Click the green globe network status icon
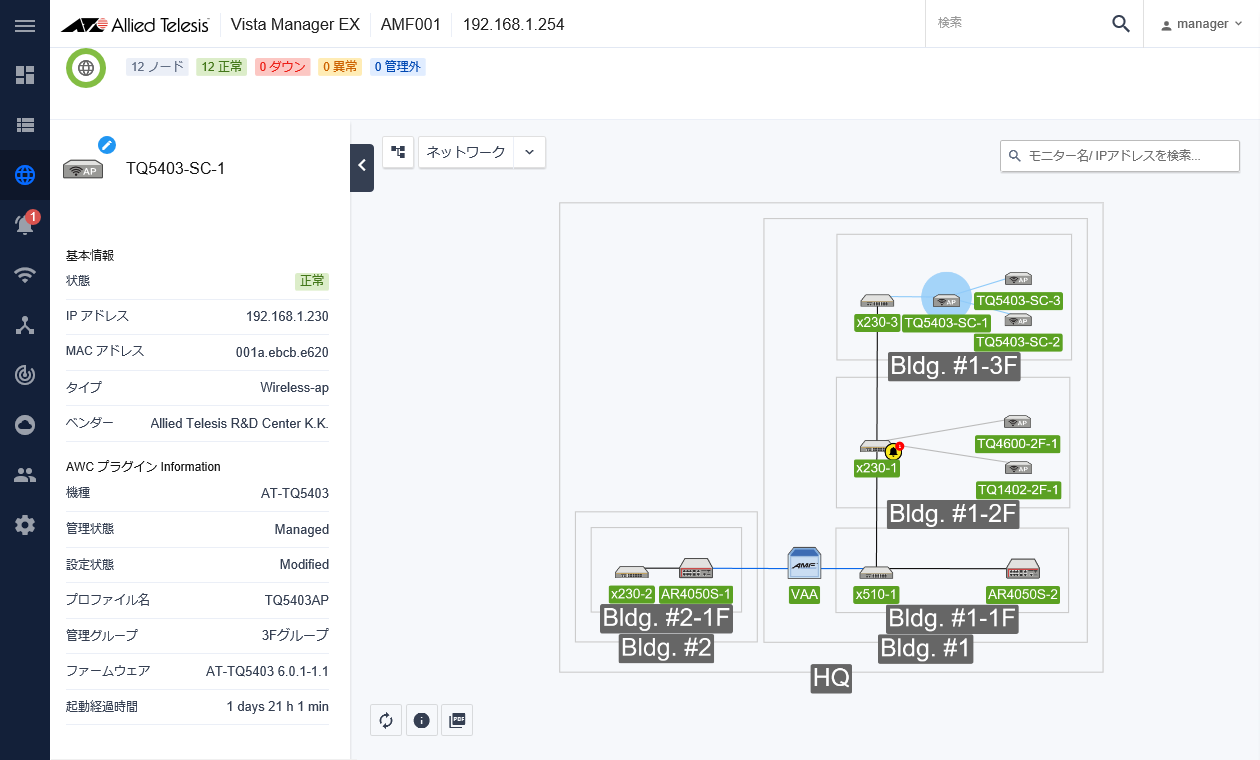 [x=86, y=67]
